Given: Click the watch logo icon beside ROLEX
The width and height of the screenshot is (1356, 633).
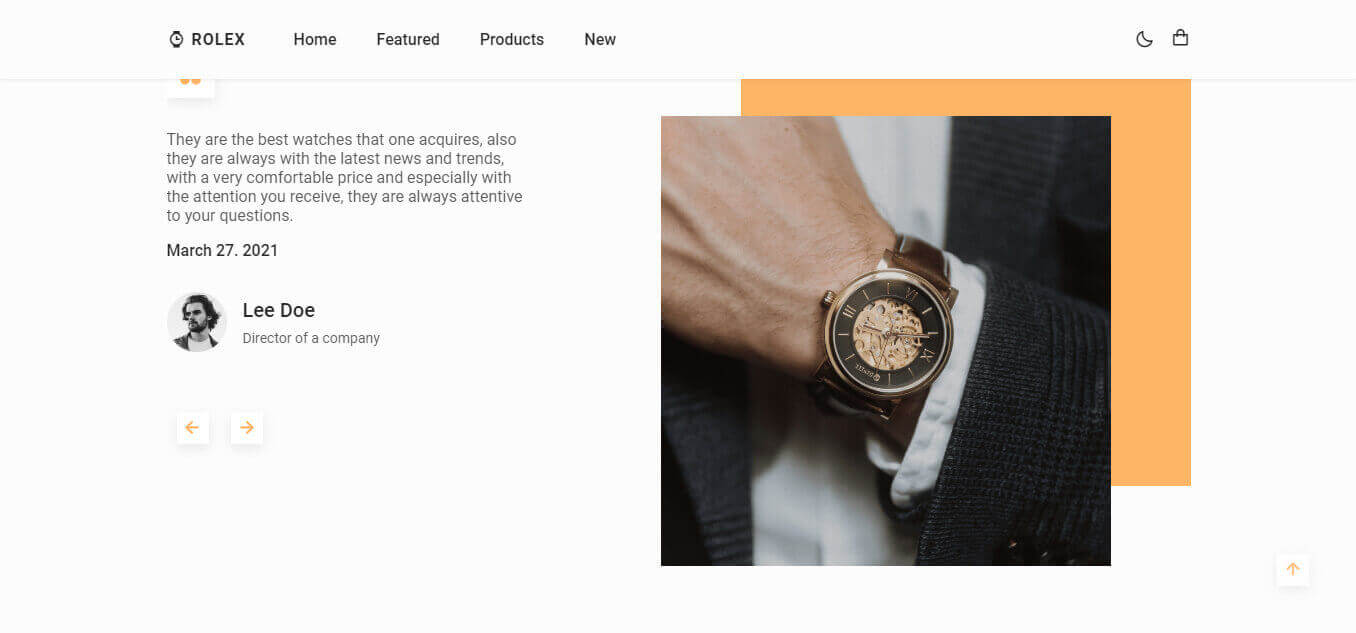Looking at the screenshot, I should [176, 39].
